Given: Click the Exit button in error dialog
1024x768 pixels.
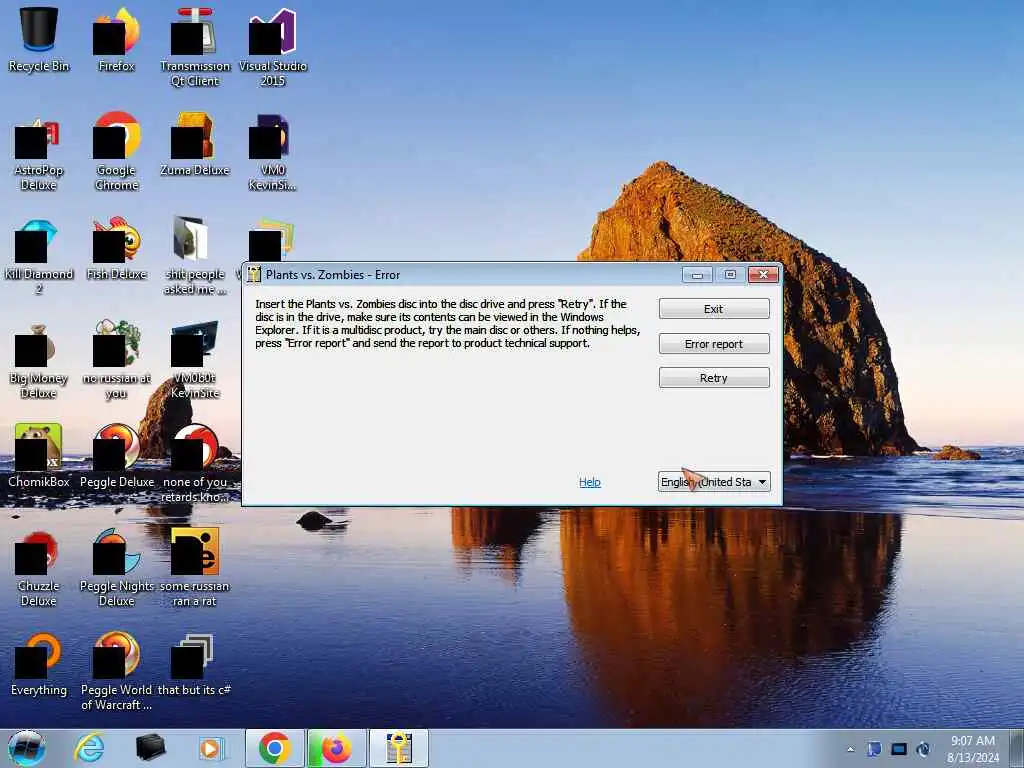Looking at the screenshot, I should pyautogui.click(x=714, y=309).
